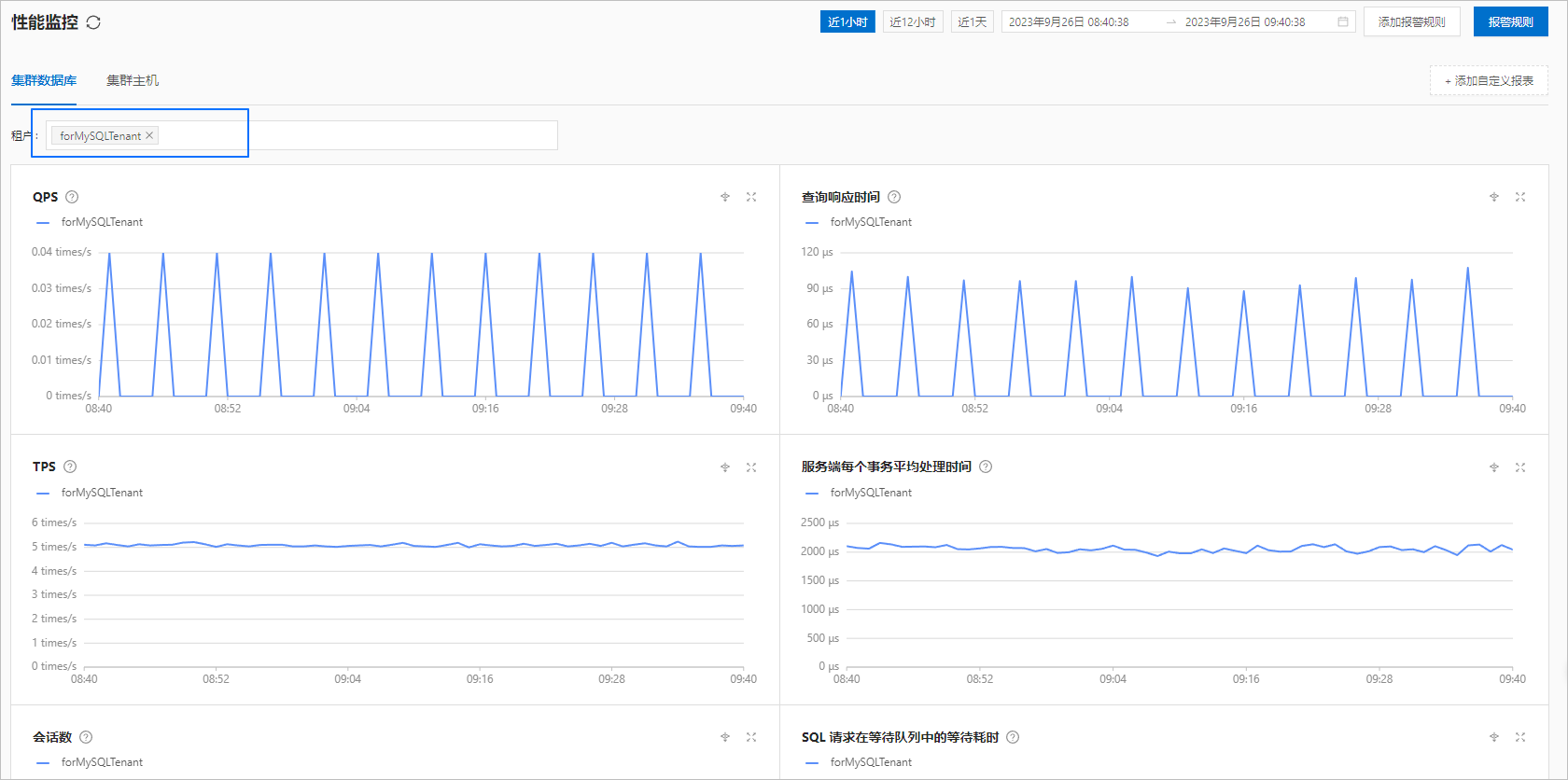This screenshot has width=1568, height=780.
Task: Click the 120 μs axis label
Action: [x=817, y=252]
